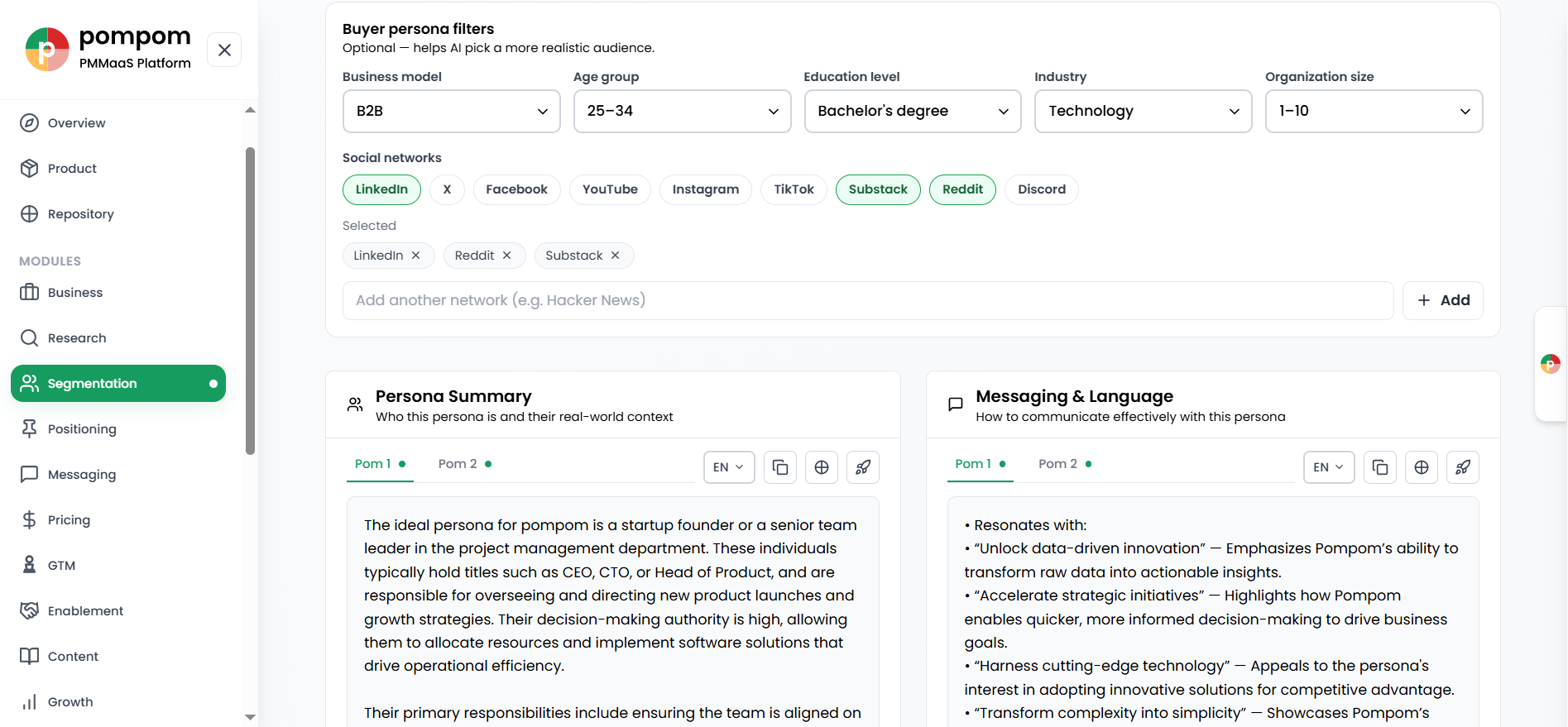Image resolution: width=1568 pixels, height=727 pixels.
Task: Select Pom 1 tab in Messaging & Language
Action: (x=981, y=464)
